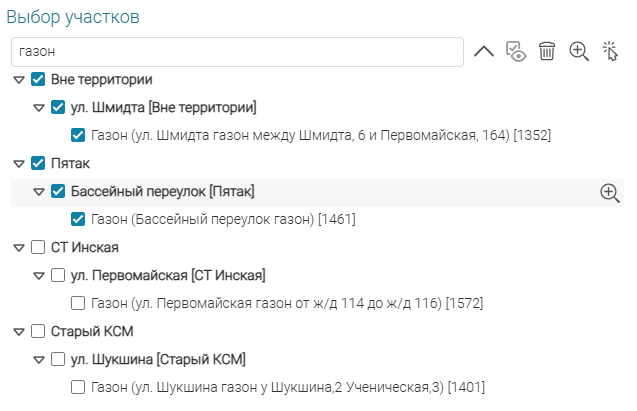The height and width of the screenshot is (411, 637).
Task: Check the СТ Инская checkbox
Action: 38,247
